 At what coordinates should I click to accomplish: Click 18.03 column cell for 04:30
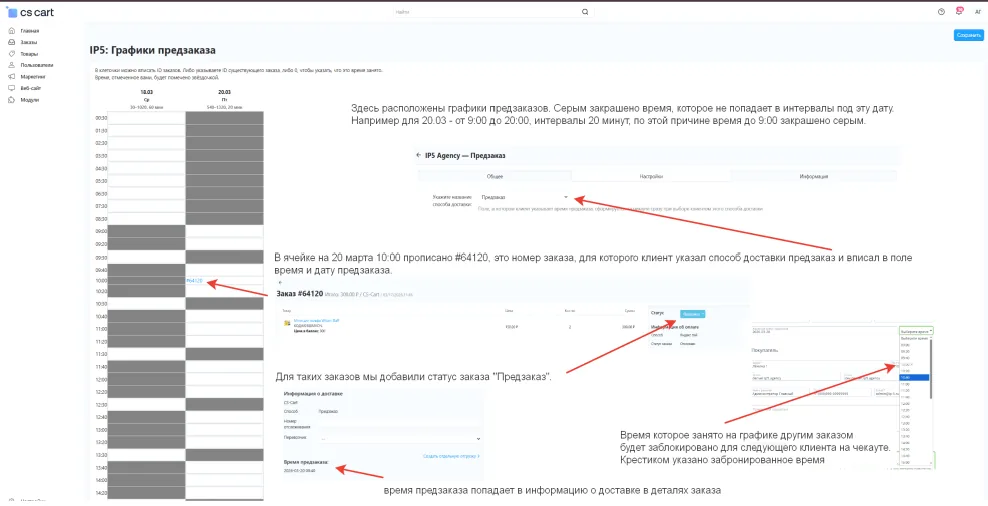[146, 168]
